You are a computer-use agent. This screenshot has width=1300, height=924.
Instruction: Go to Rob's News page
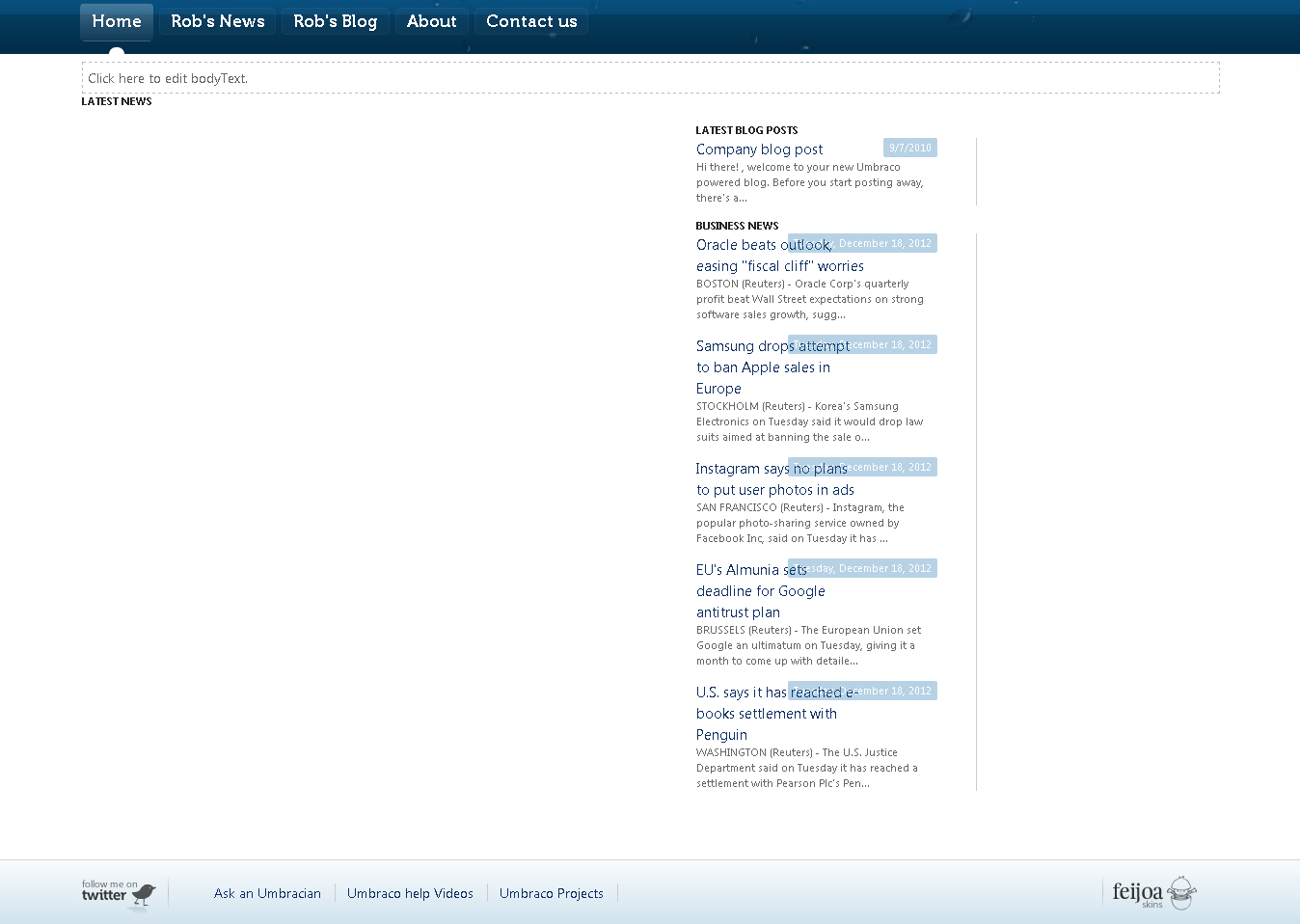218,21
